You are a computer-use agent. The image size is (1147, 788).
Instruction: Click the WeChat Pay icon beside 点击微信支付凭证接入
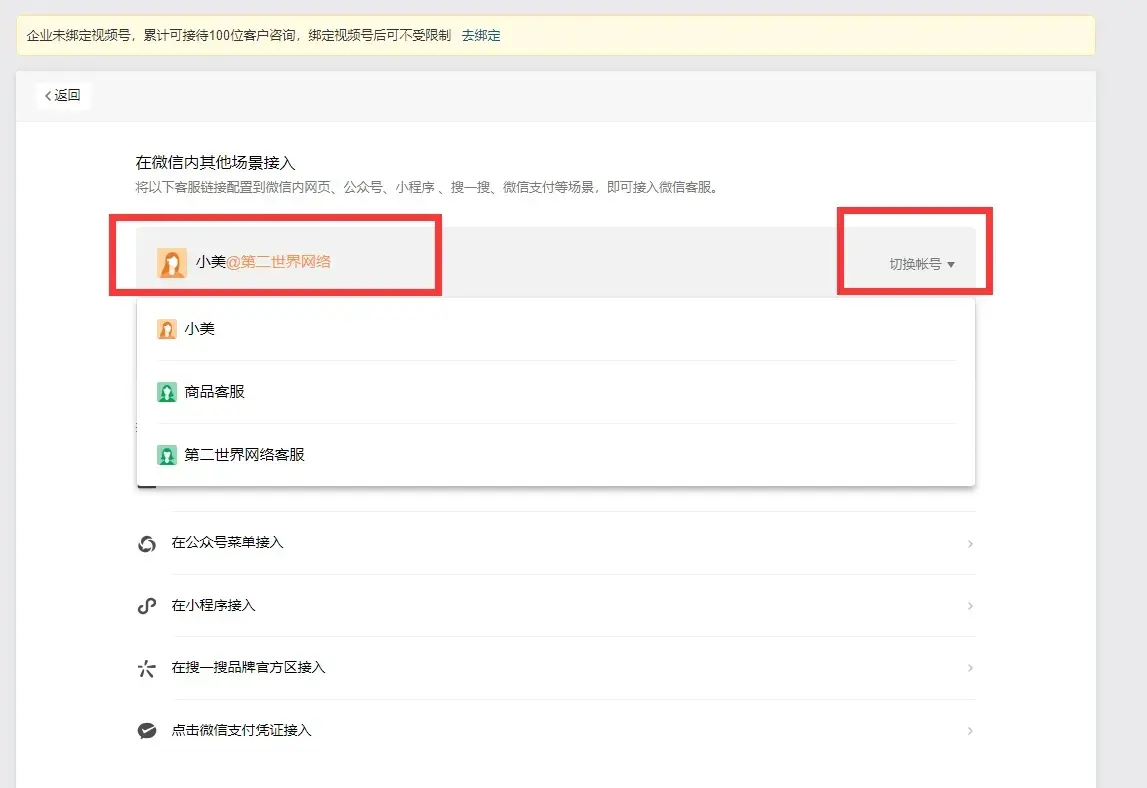point(147,731)
